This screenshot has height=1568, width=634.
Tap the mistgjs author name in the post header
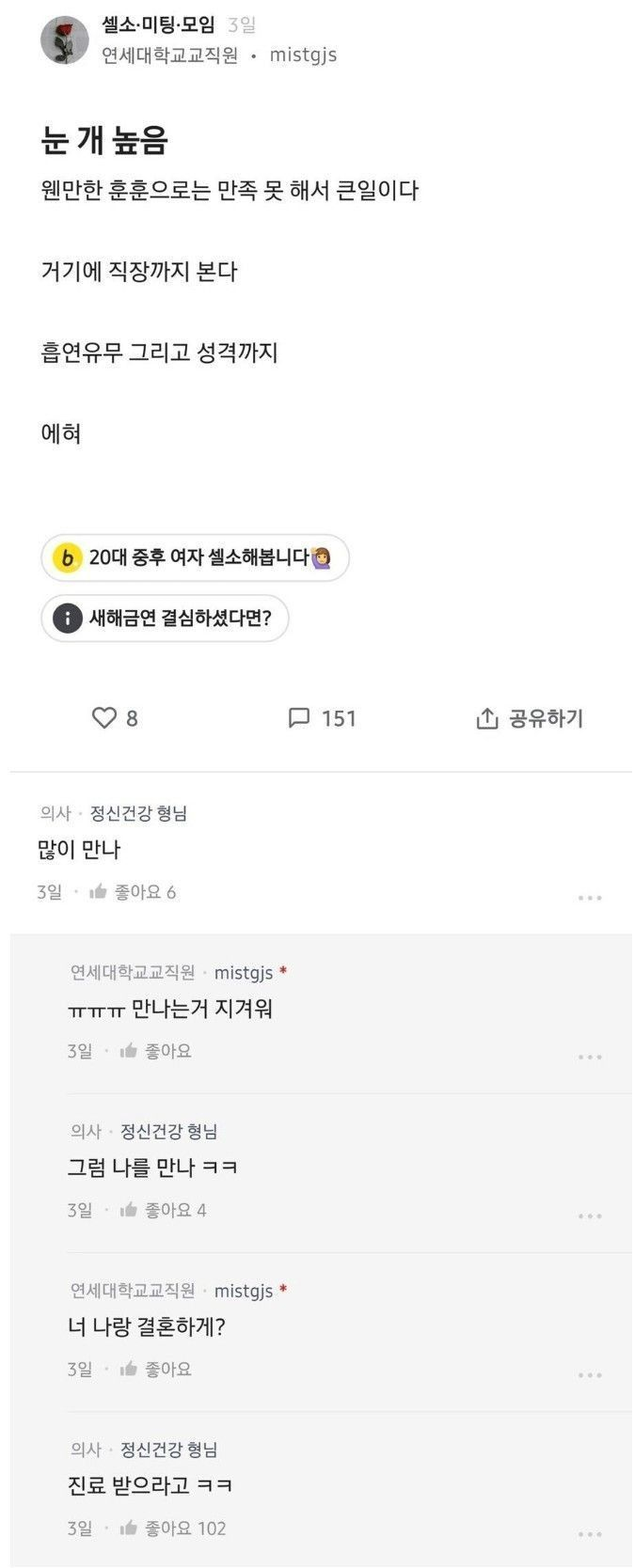tap(303, 55)
